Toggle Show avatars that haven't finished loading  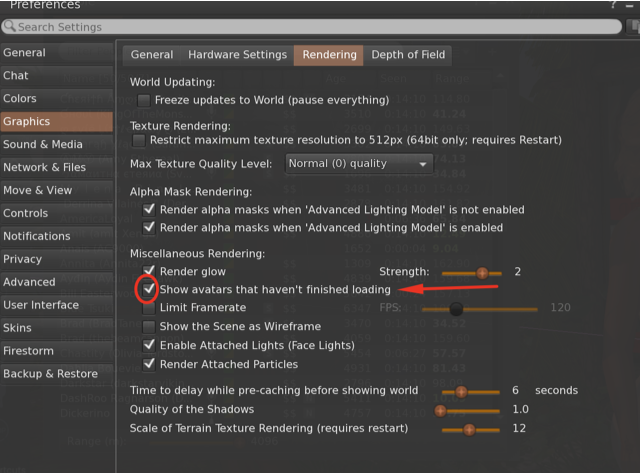(x=149, y=289)
